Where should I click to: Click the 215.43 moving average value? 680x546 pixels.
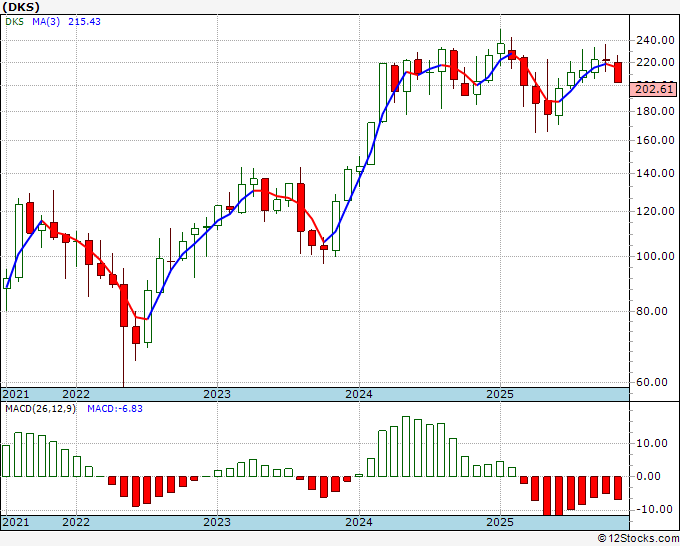[x=85, y=21]
